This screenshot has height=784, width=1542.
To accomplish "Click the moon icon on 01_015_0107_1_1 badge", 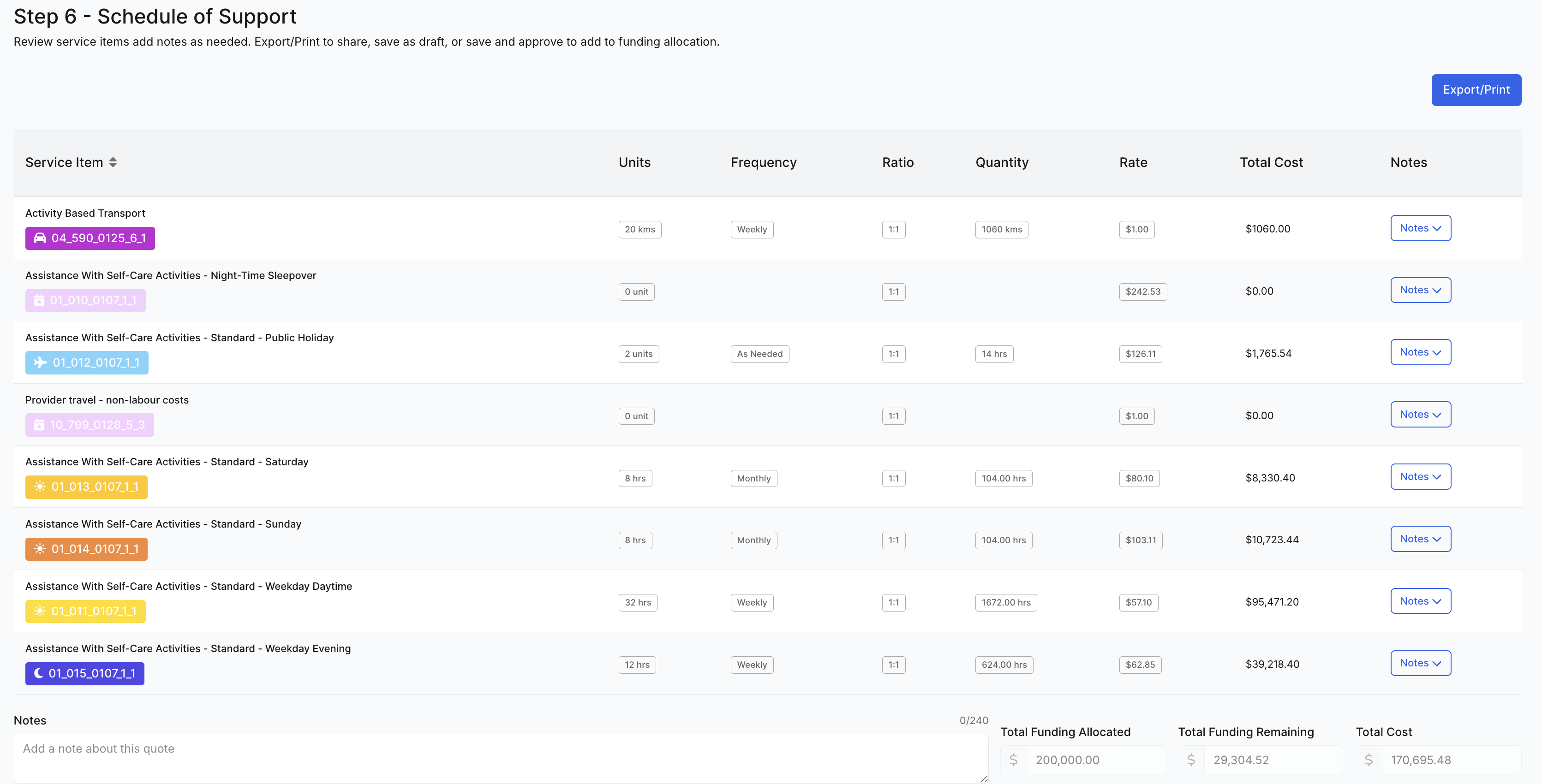I will (x=38, y=673).
